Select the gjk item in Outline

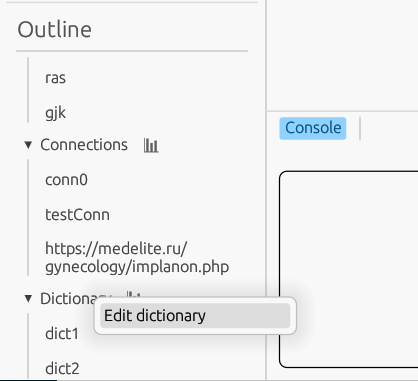point(55,113)
